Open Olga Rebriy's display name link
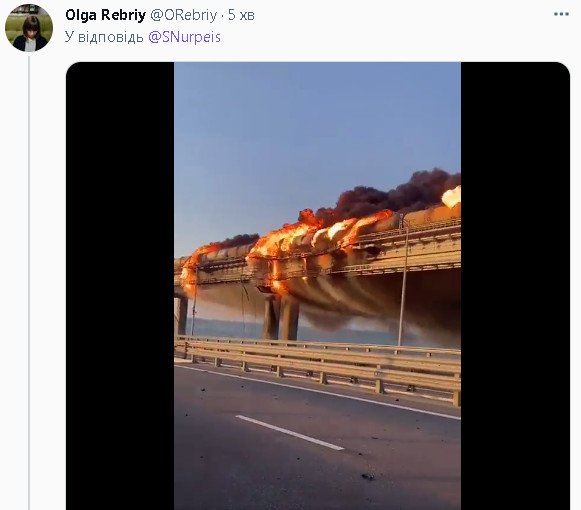581x510 pixels. [x=105, y=15]
